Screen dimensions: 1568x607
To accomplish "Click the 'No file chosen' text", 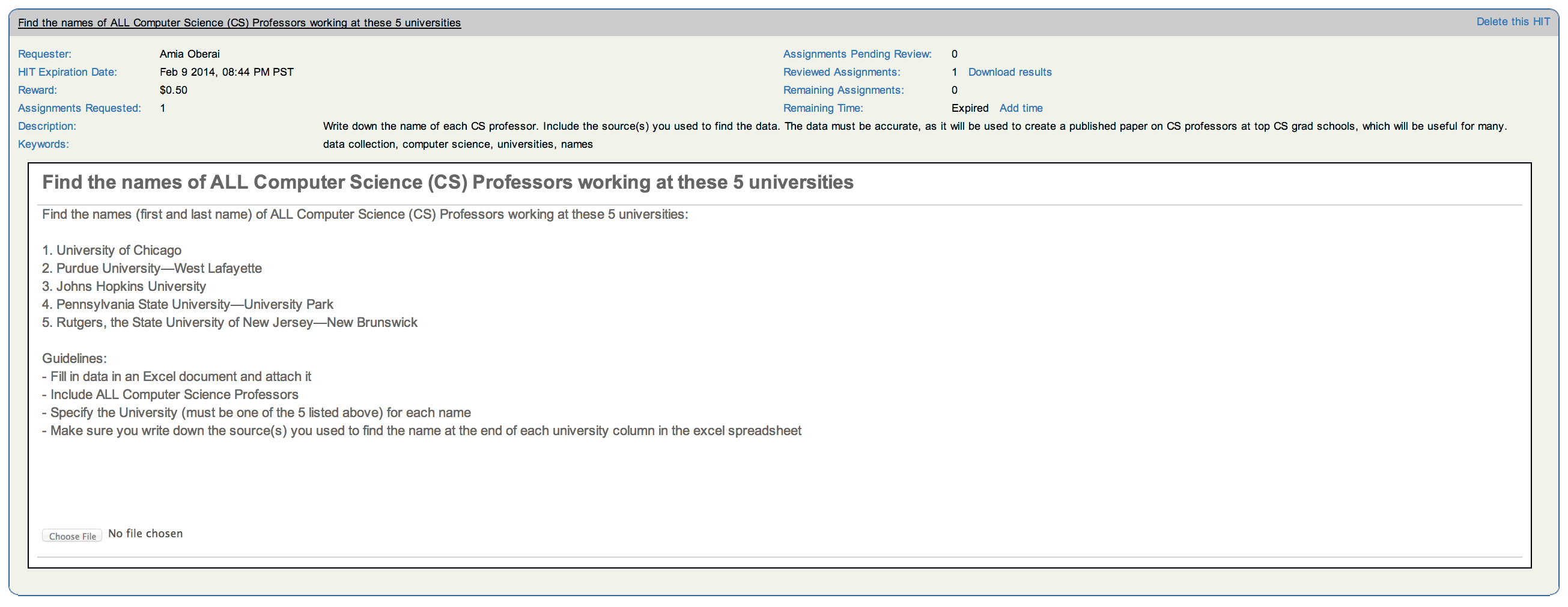I will [x=145, y=533].
